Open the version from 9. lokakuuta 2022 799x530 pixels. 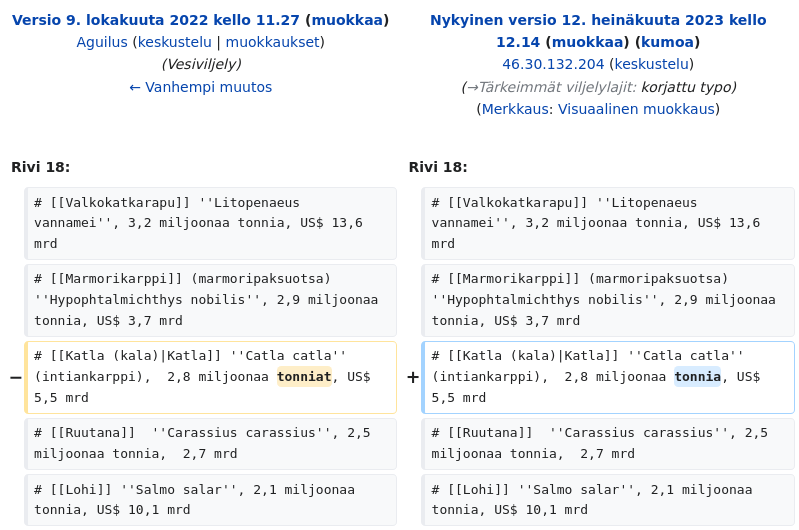pos(155,20)
